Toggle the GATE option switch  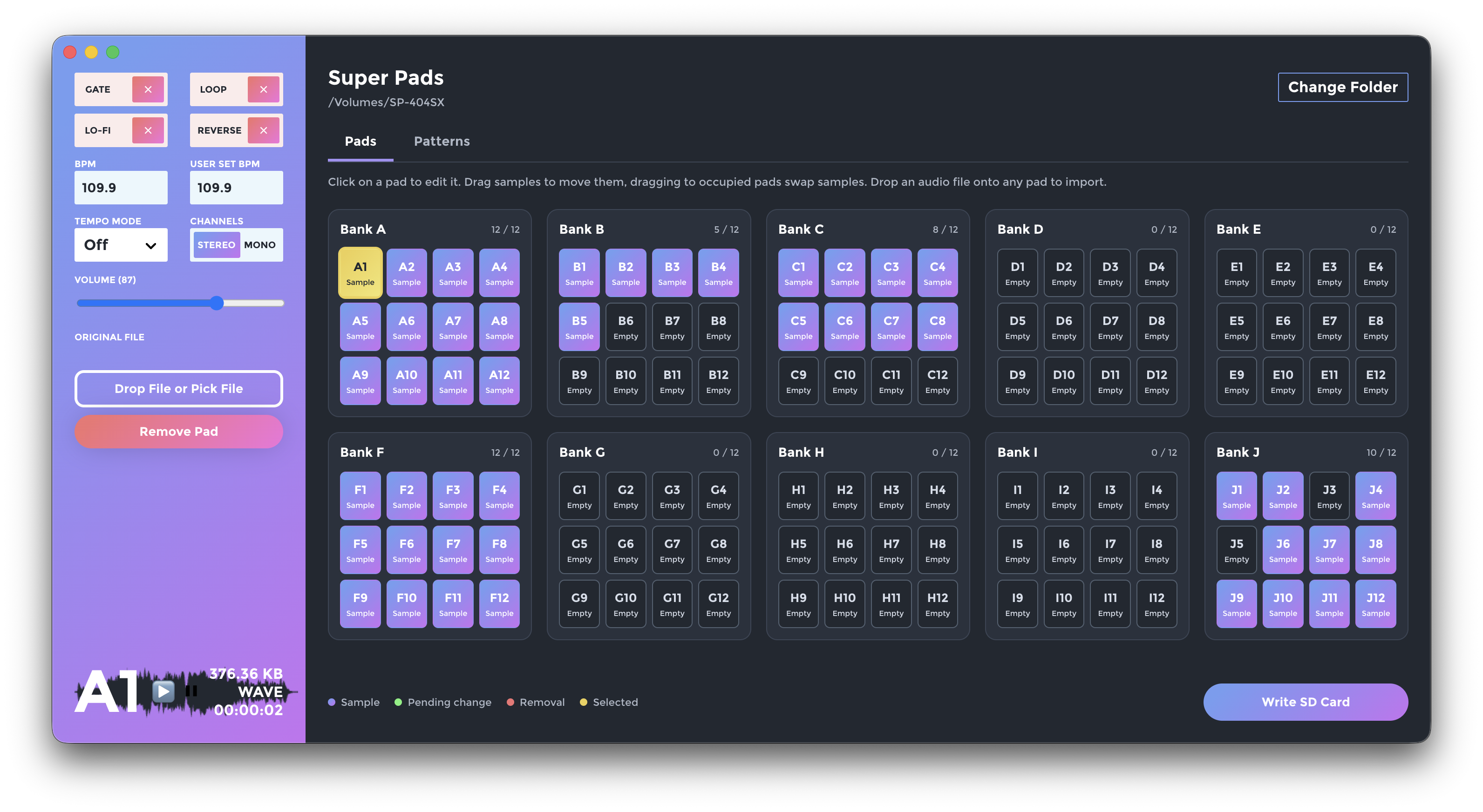148,89
